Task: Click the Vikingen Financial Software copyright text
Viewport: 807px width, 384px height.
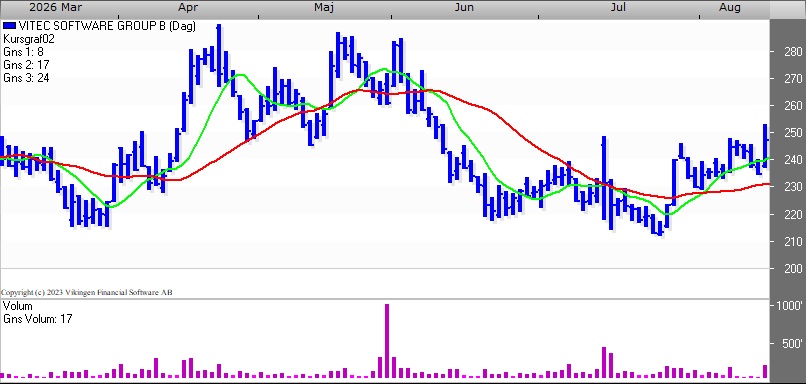Action: coord(86,292)
